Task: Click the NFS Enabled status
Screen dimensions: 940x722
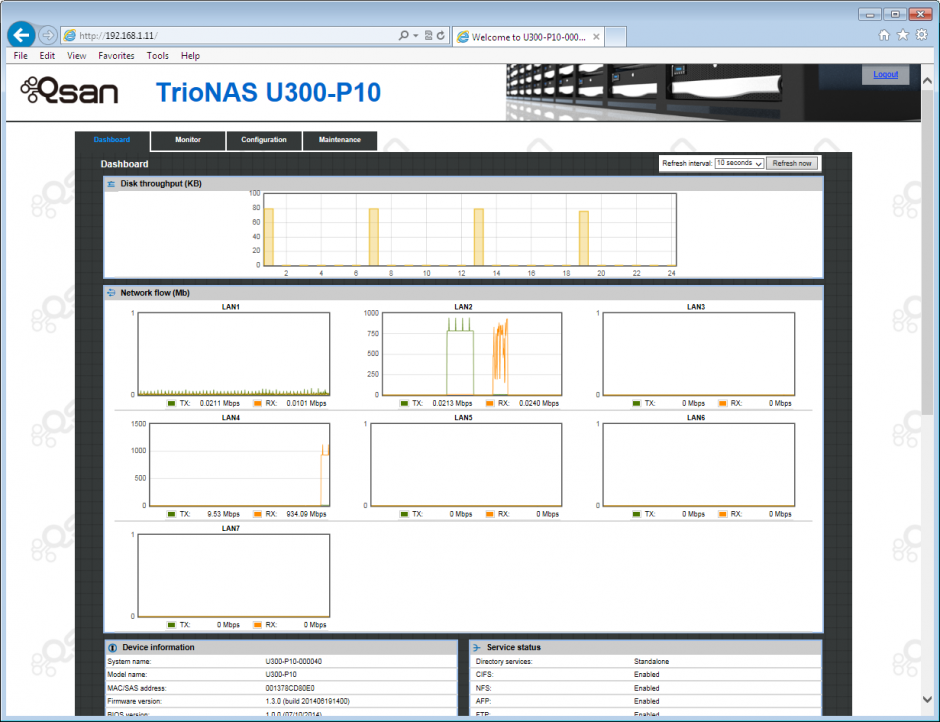Action: (646, 688)
